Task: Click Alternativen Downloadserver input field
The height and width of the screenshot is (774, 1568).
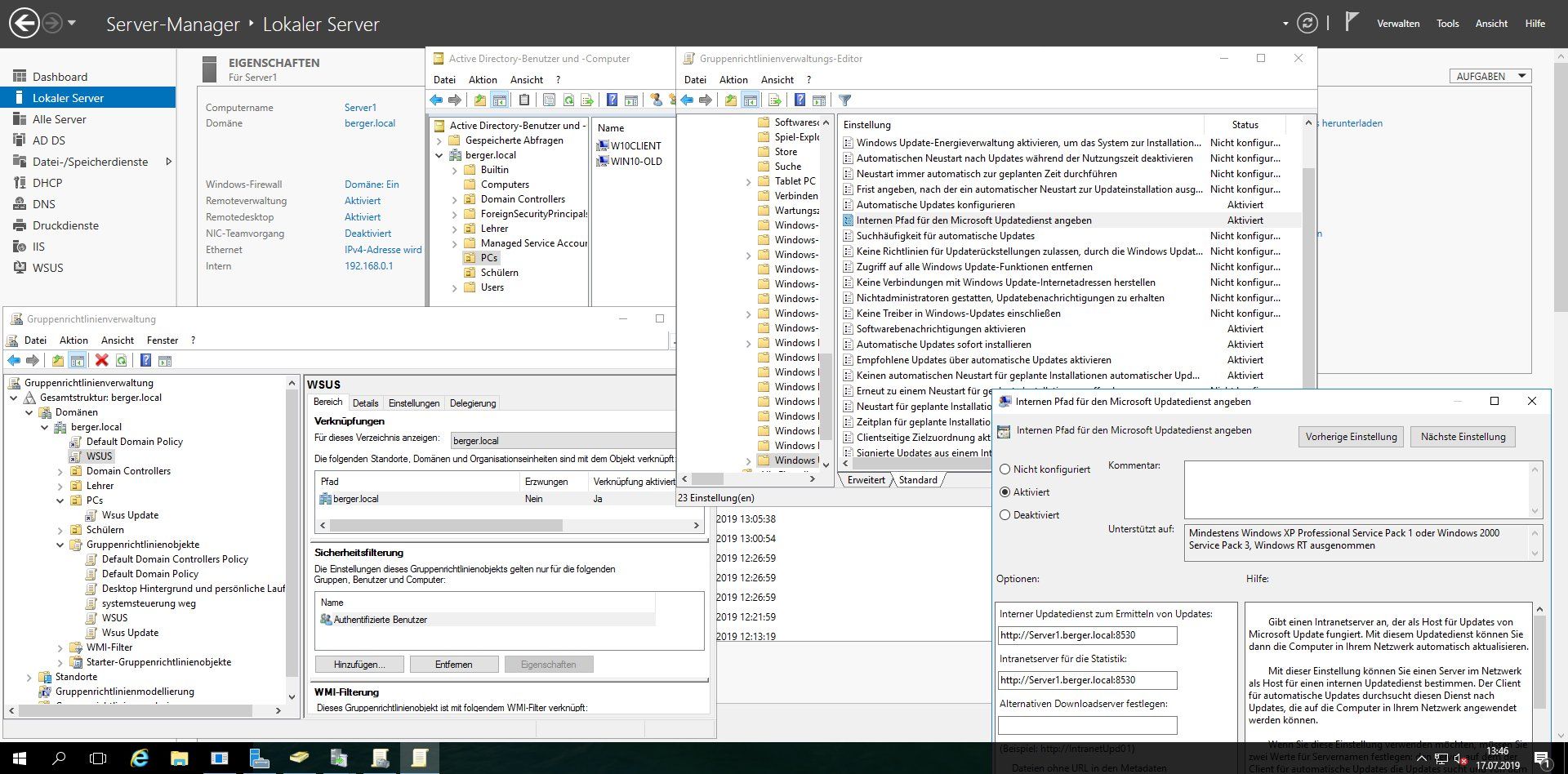Action: click(x=1087, y=725)
